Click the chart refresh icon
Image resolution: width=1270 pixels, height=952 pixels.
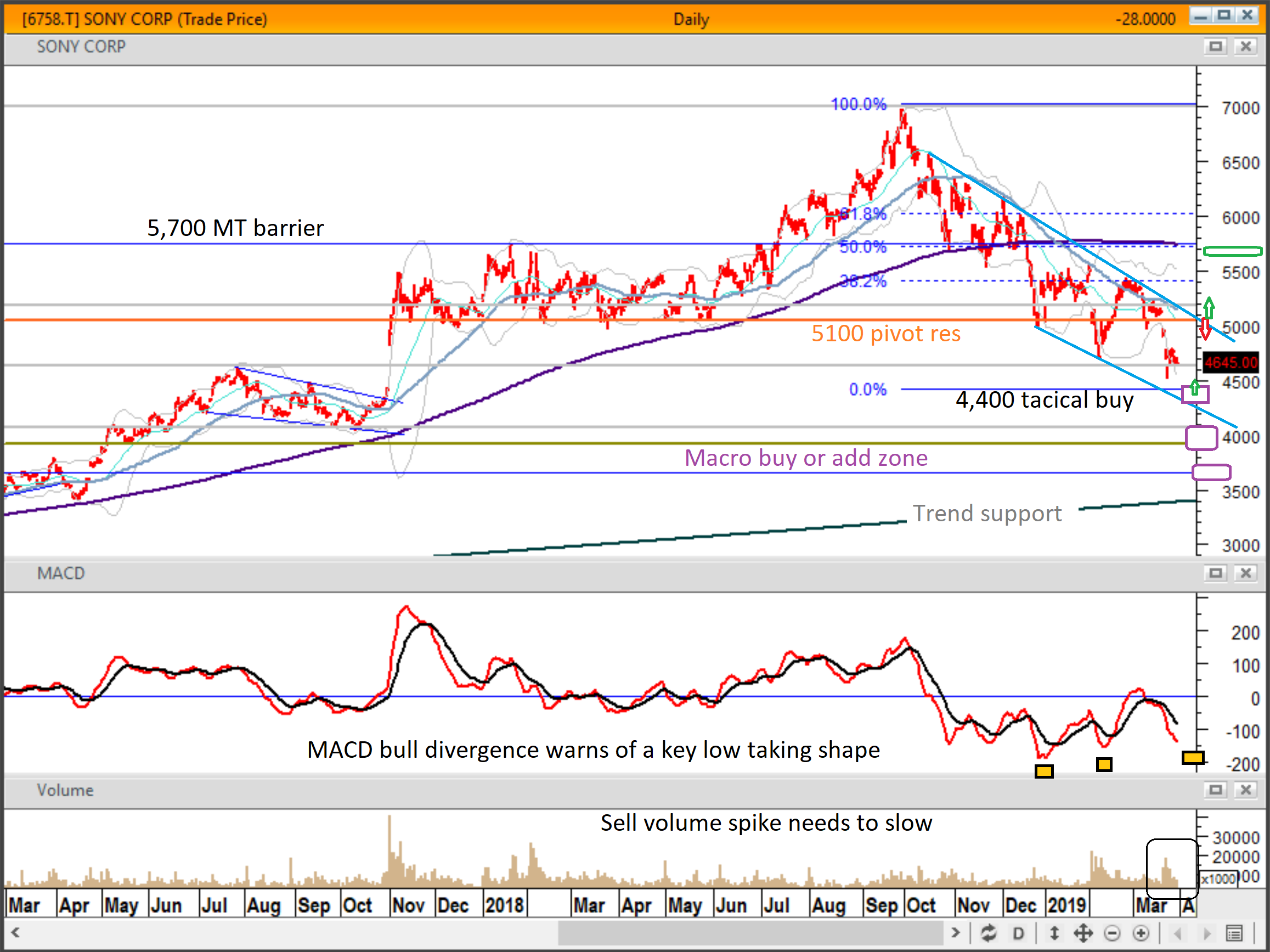coord(988,933)
